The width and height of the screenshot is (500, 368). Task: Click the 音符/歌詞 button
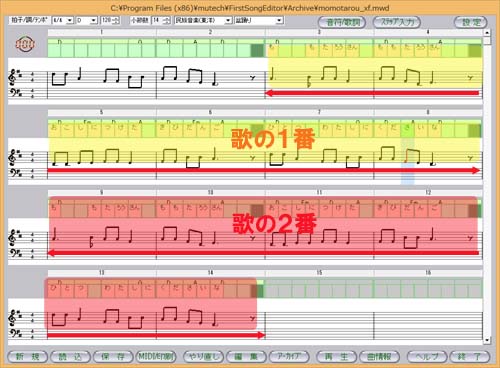(342, 22)
